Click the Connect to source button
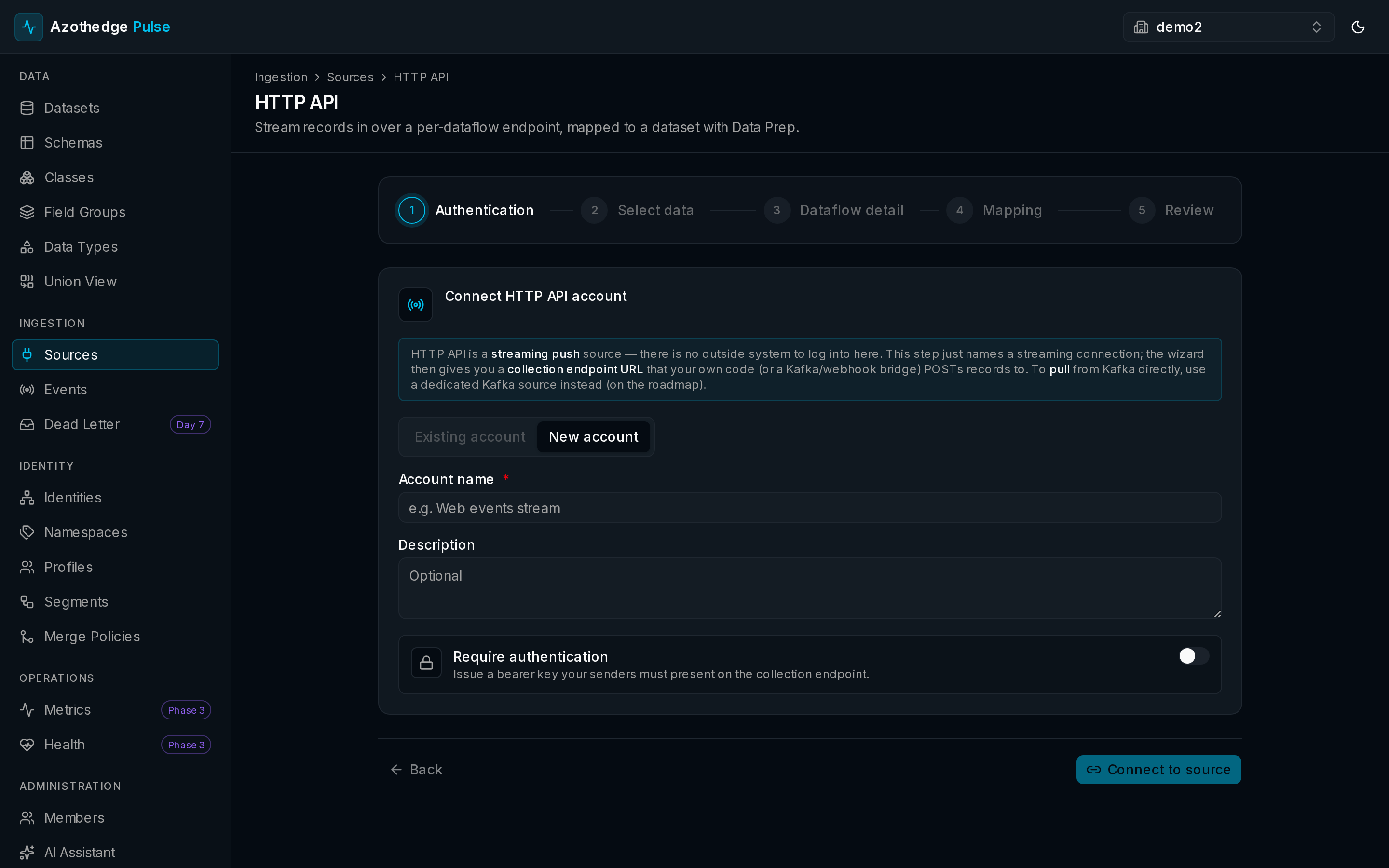 click(1158, 769)
